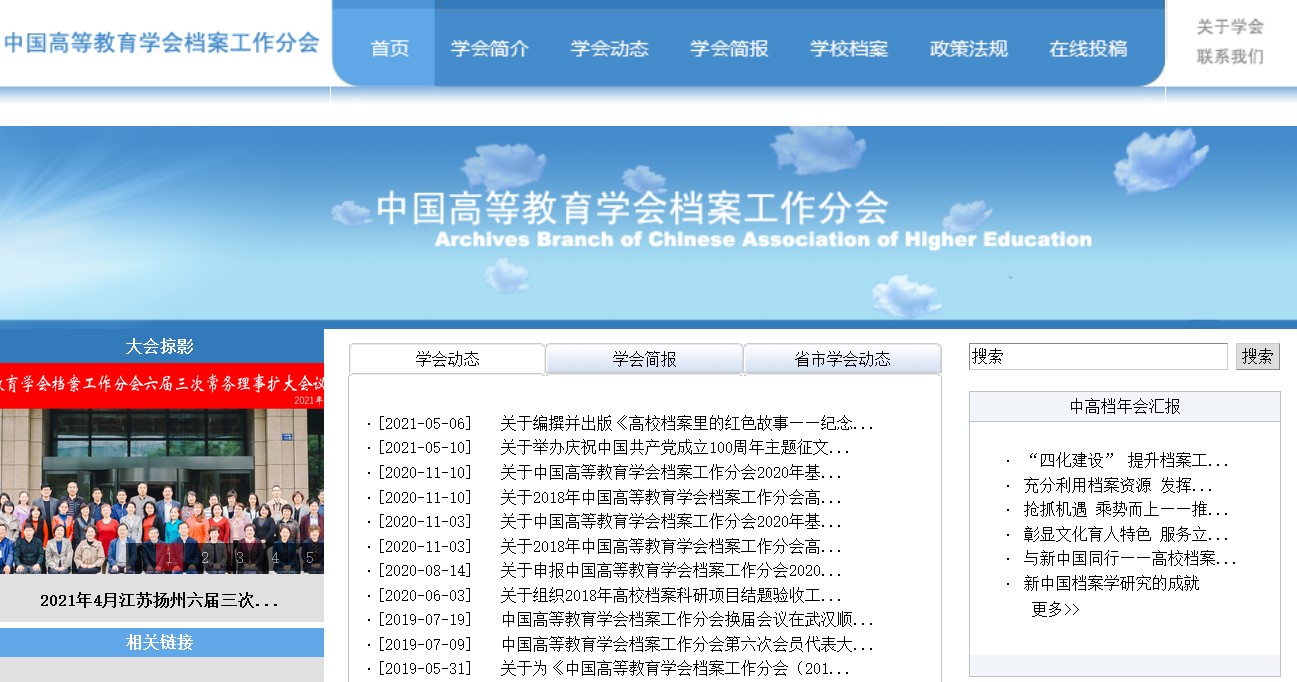
Task: Select slide number 3 in the photo slideshow
Action: click(x=240, y=558)
